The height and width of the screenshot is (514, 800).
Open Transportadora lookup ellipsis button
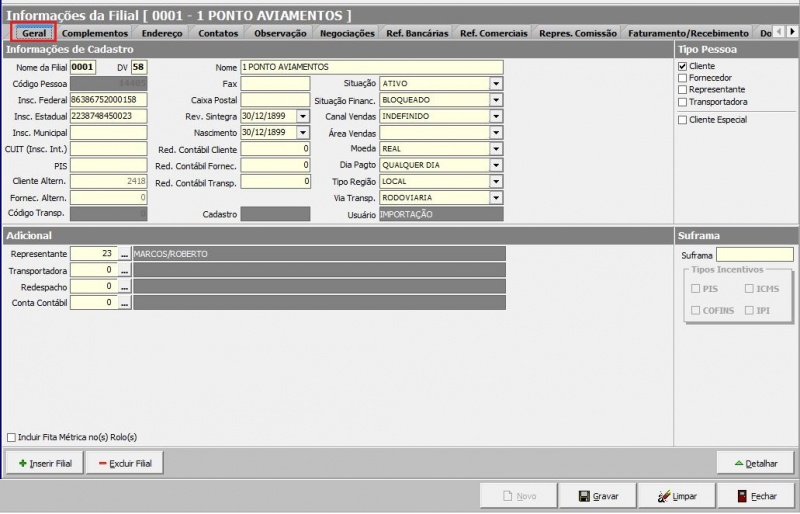pyautogui.click(x=125, y=270)
